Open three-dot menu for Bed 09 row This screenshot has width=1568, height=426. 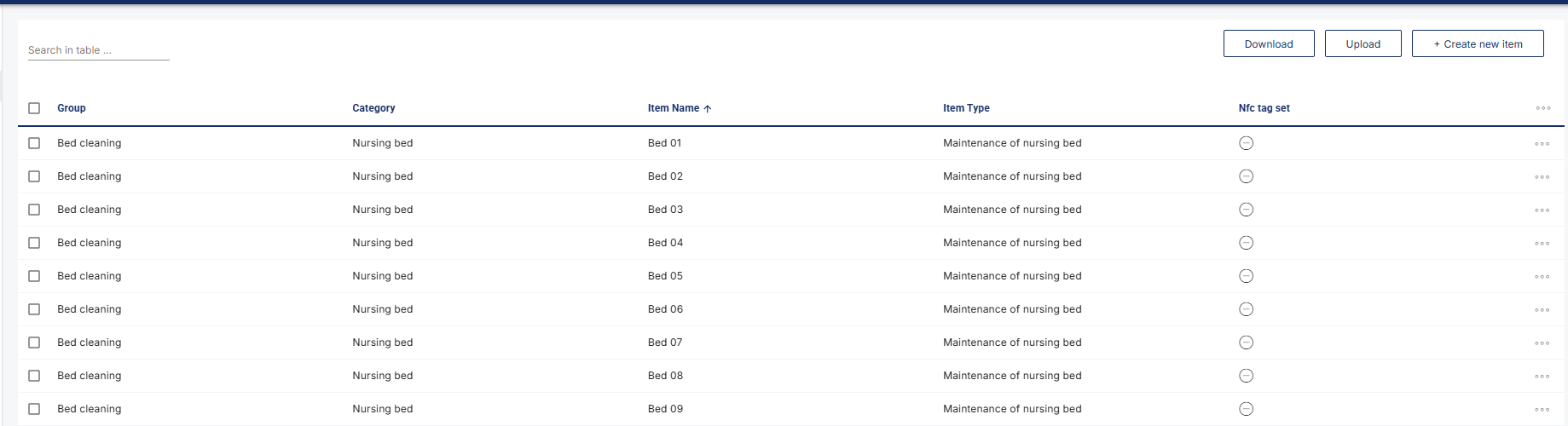tap(1542, 410)
